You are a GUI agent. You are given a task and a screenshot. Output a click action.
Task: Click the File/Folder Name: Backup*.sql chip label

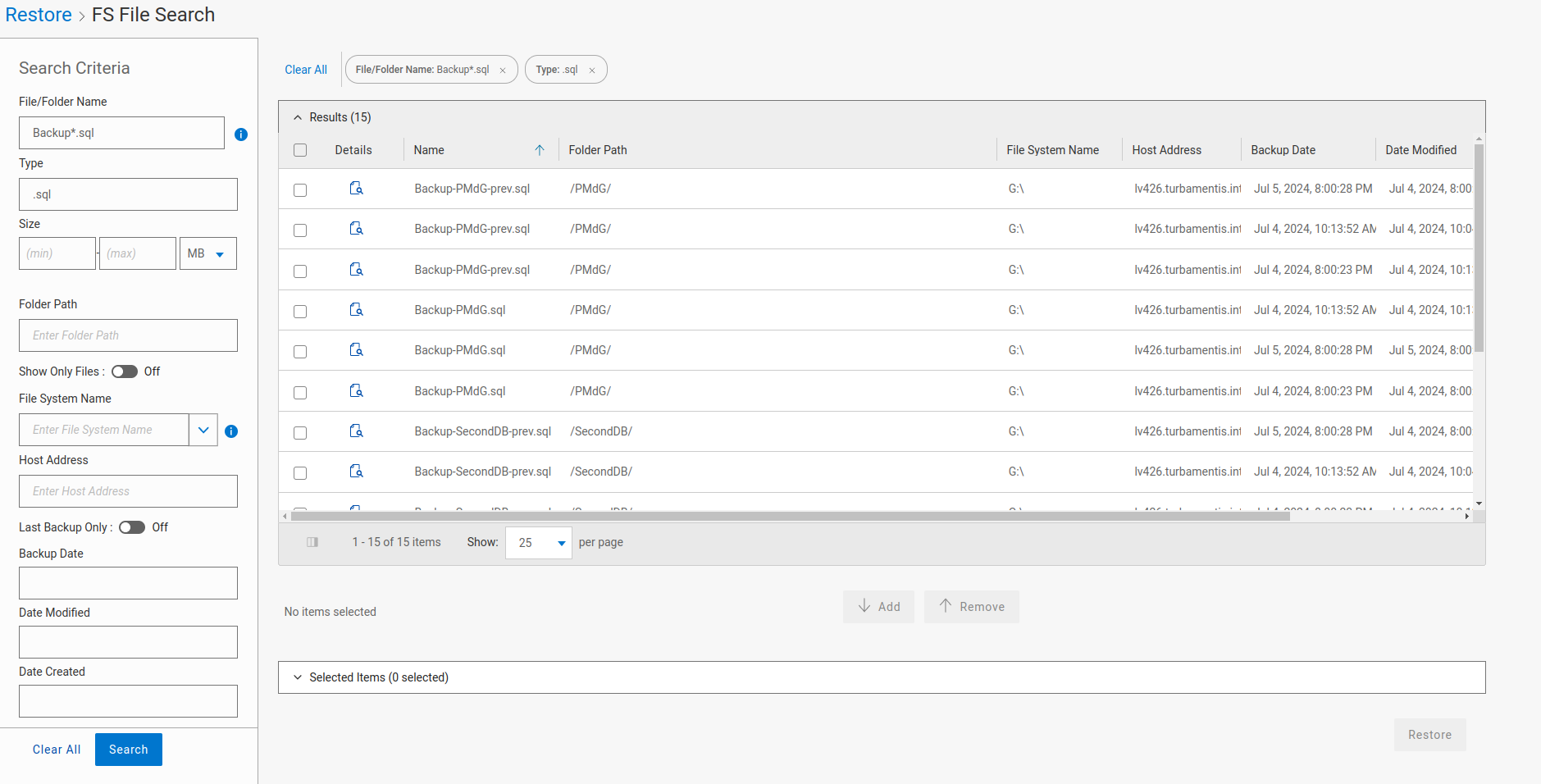[x=422, y=70]
